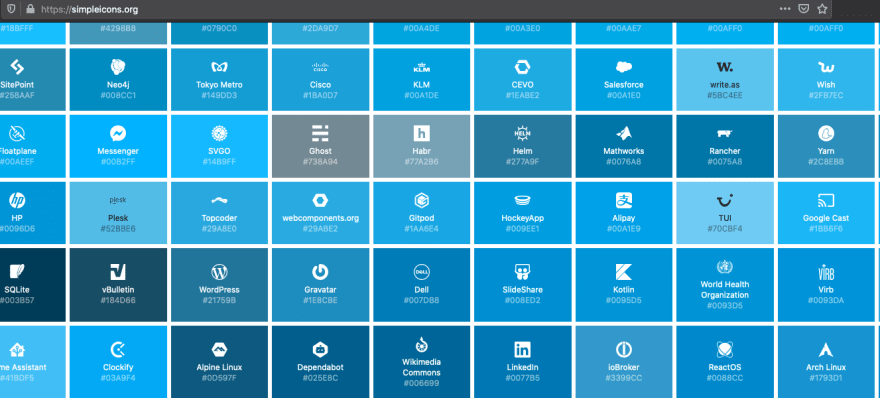Select the Tokyo Metro logo icon
The width and height of the screenshot is (880, 398).
(219, 67)
